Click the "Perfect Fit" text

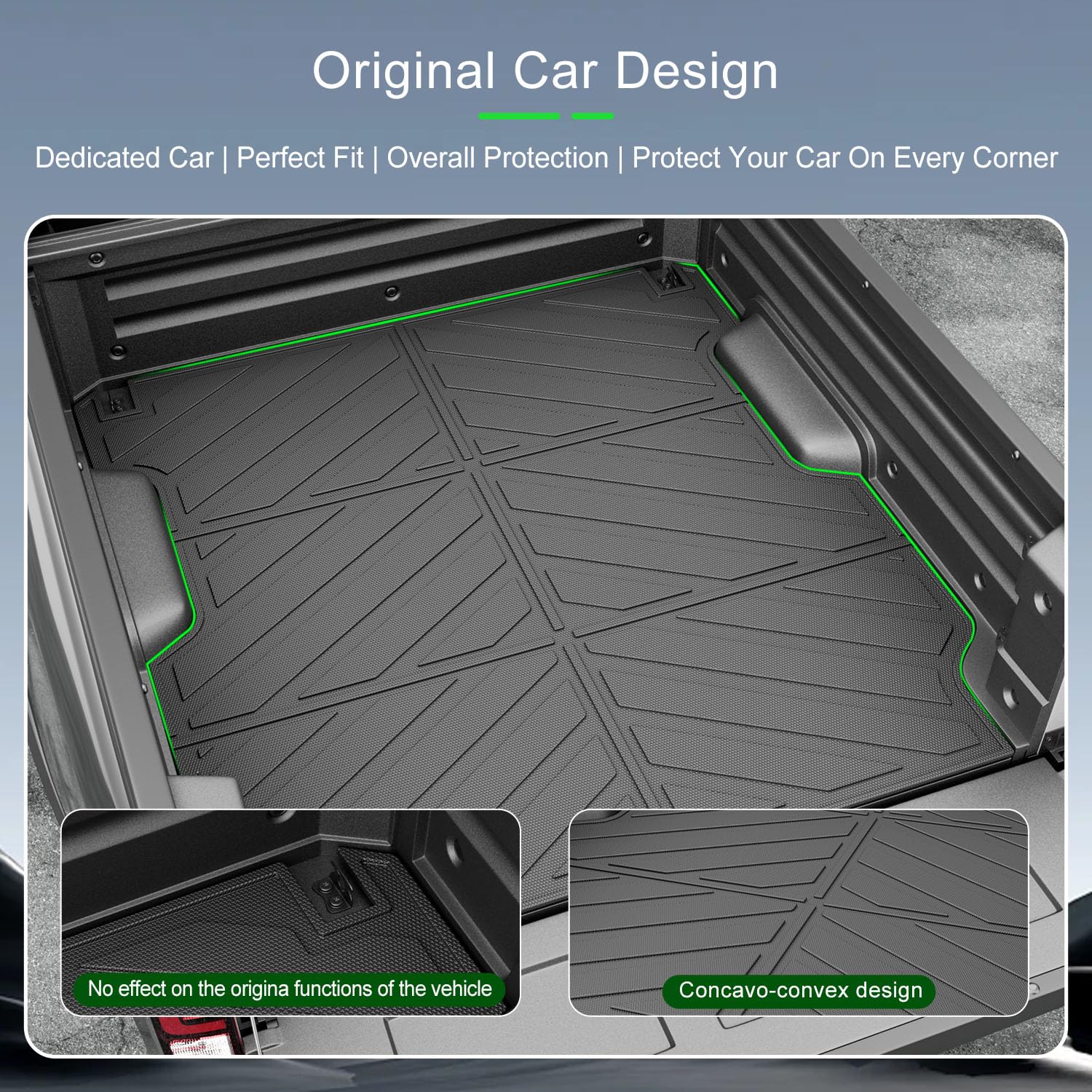[x=300, y=158]
